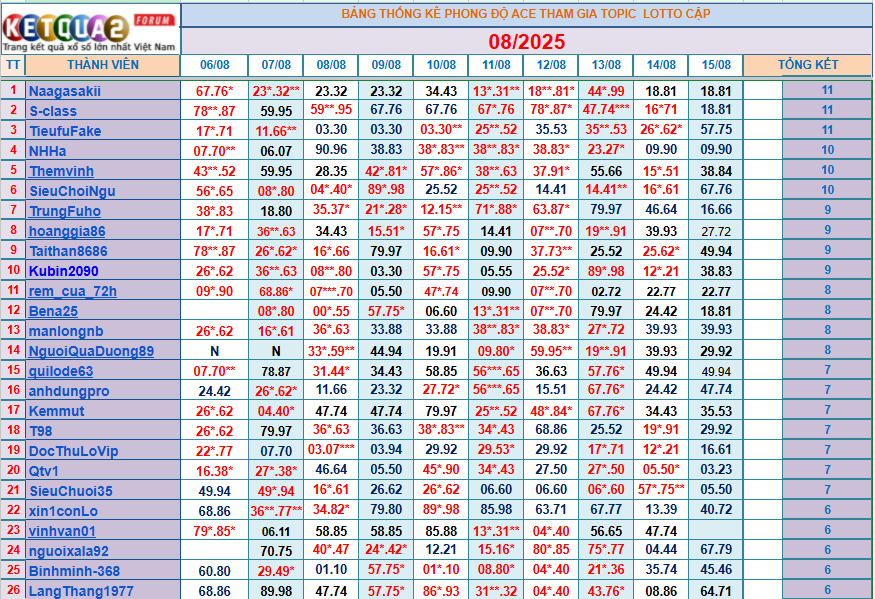Open the Binhminh-368 member link
This screenshot has height=599, width=875.
coord(74,571)
